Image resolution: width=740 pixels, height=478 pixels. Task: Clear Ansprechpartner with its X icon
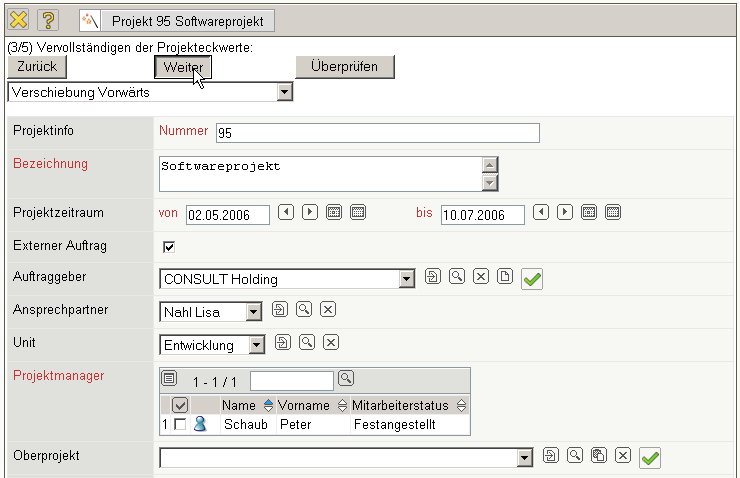tap(329, 309)
